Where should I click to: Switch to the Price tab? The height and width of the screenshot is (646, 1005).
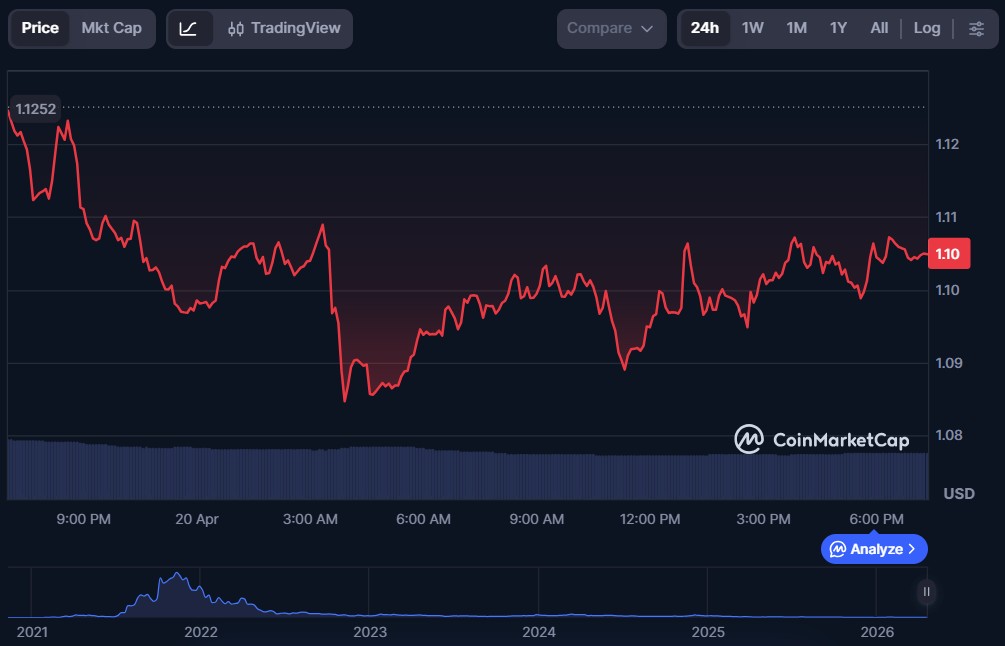point(40,28)
